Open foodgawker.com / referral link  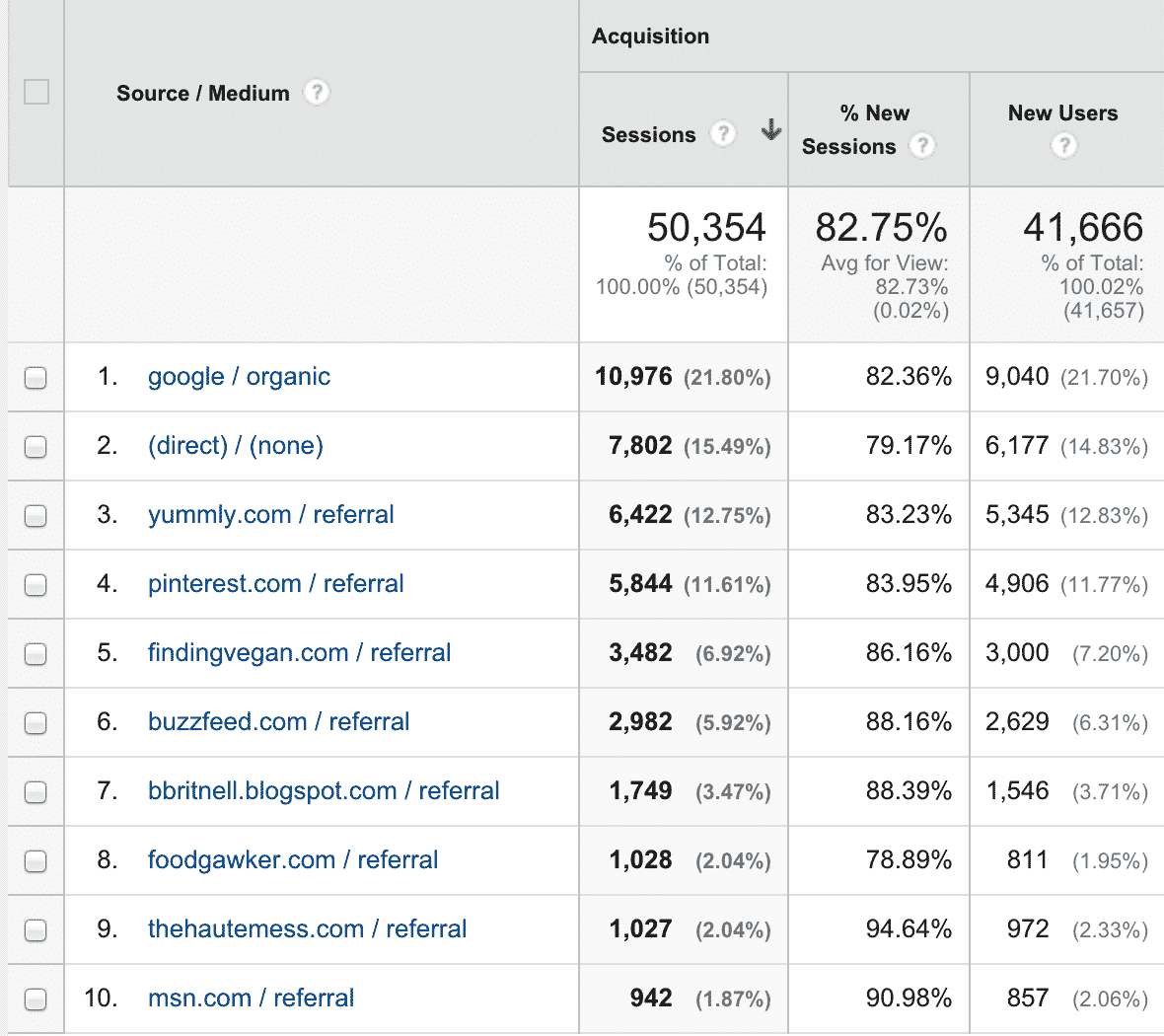click(x=293, y=860)
